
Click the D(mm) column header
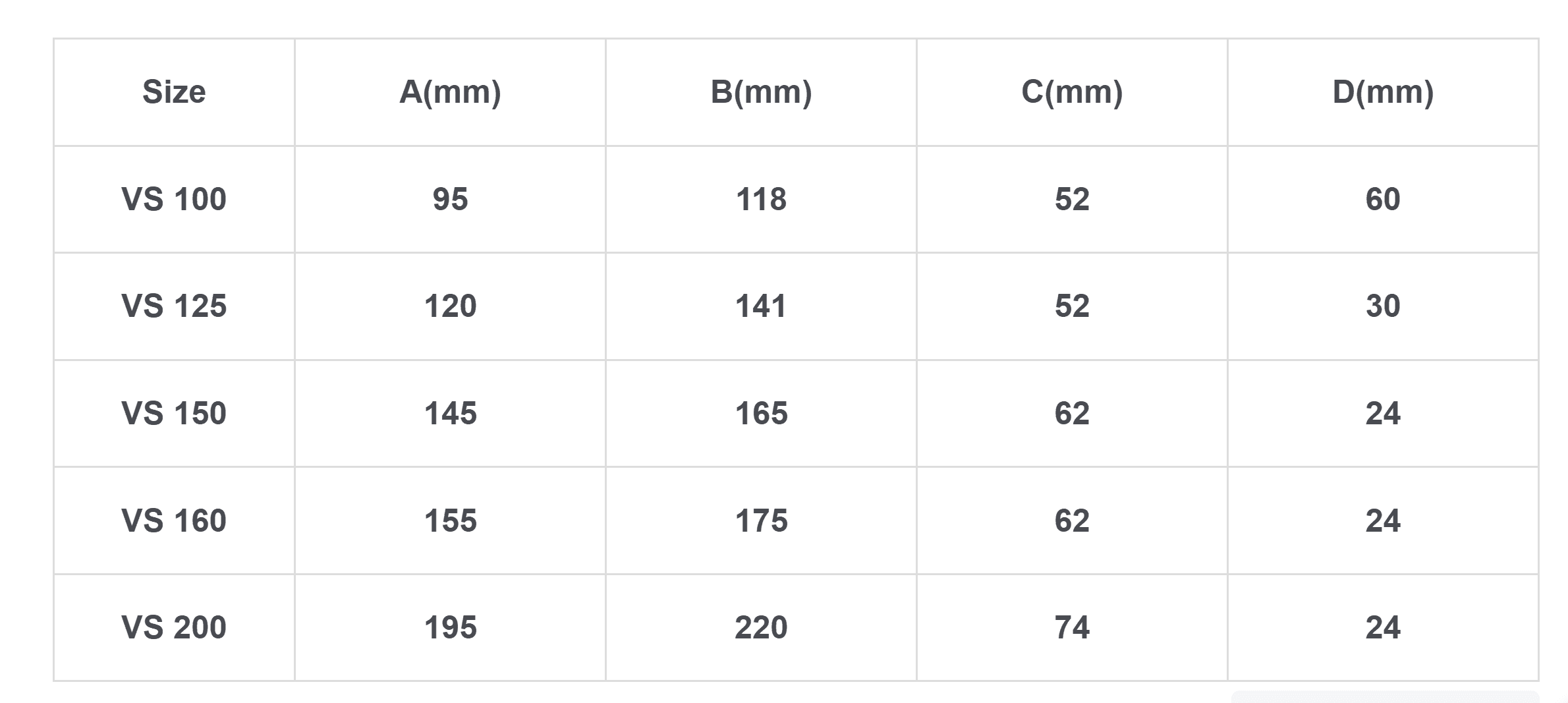coord(1383,92)
